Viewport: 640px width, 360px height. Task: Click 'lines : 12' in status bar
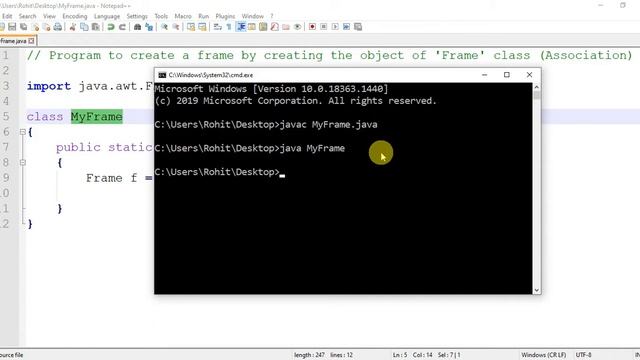[x=342, y=355]
